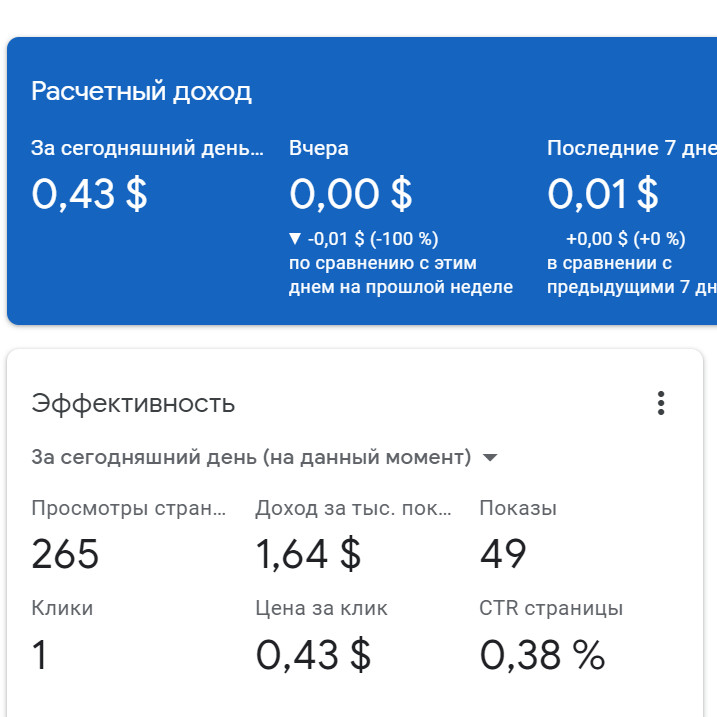The height and width of the screenshot is (717, 717).
Task: Click the 'Показы' metric label
Action: tap(518, 508)
